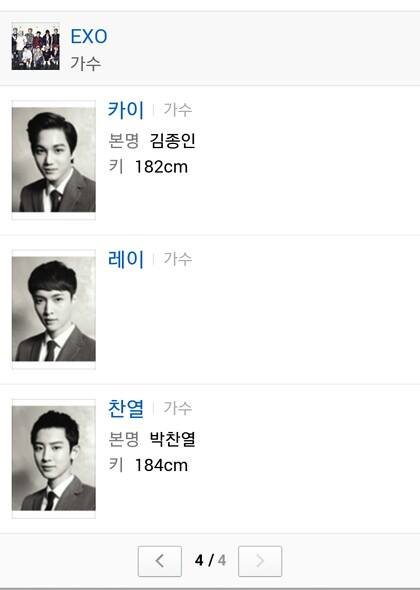420x590 pixels.
Task: Open the 찬열 profile name link
Action: tap(126, 408)
